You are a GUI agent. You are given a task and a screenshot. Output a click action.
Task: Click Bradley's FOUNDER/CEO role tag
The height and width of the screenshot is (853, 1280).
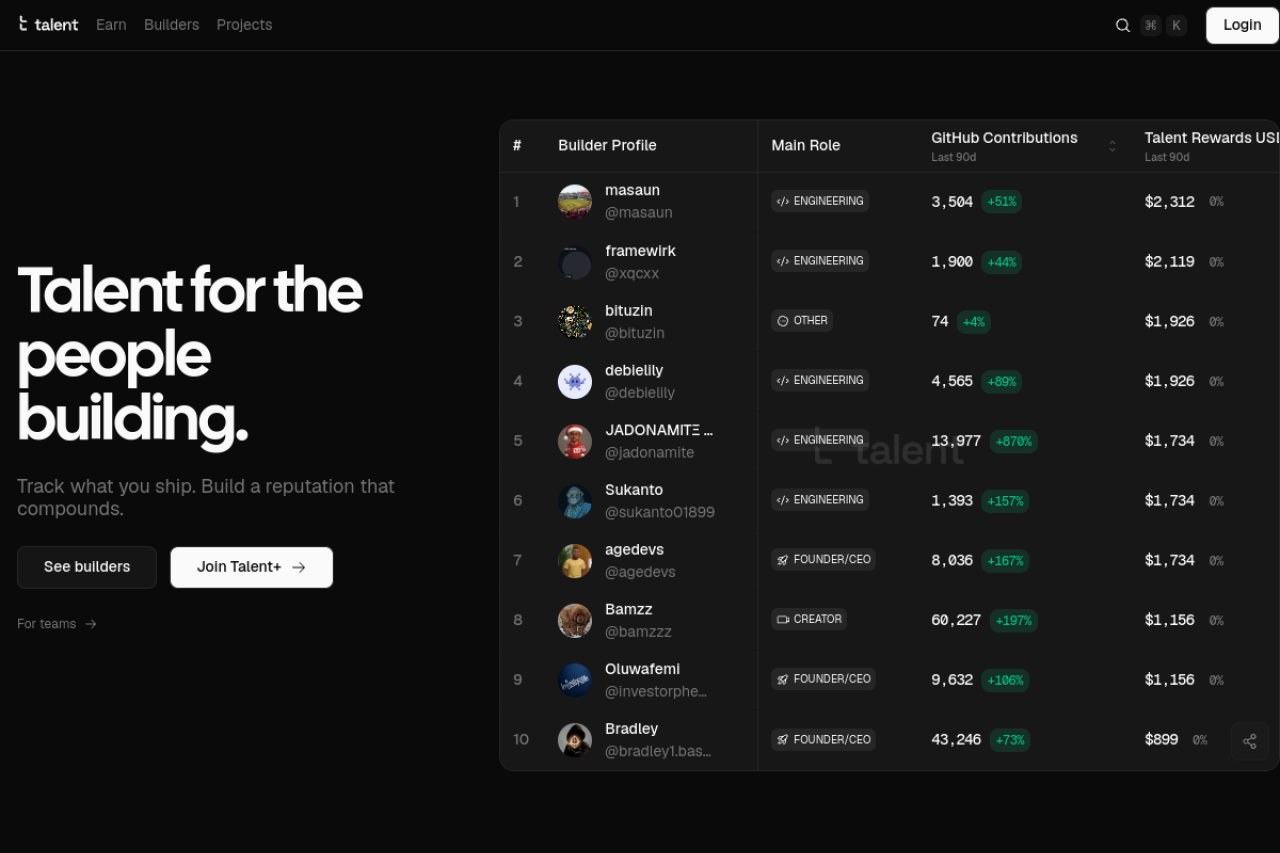823,740
